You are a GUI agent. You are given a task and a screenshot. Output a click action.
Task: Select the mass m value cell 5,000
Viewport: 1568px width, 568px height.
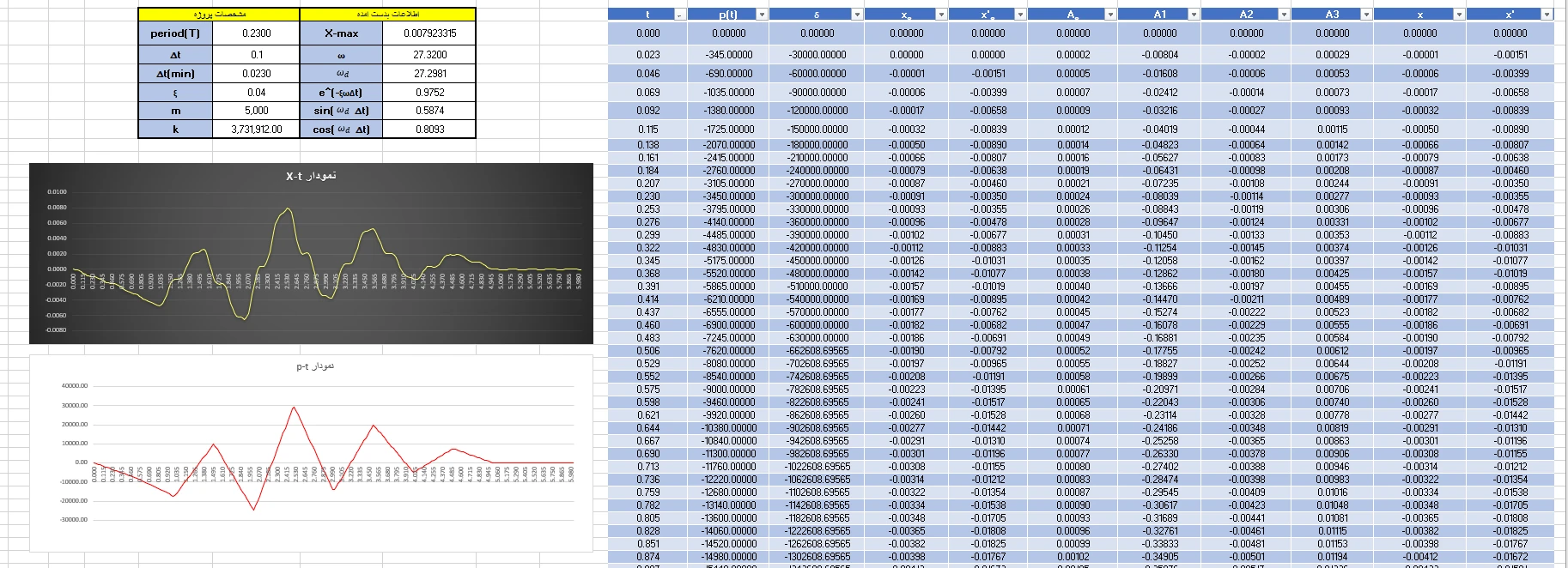256,111
